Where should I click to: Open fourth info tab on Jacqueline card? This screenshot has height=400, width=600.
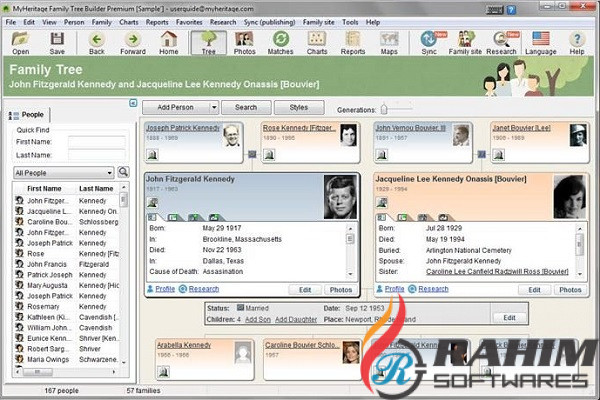(x=443, y=217)
